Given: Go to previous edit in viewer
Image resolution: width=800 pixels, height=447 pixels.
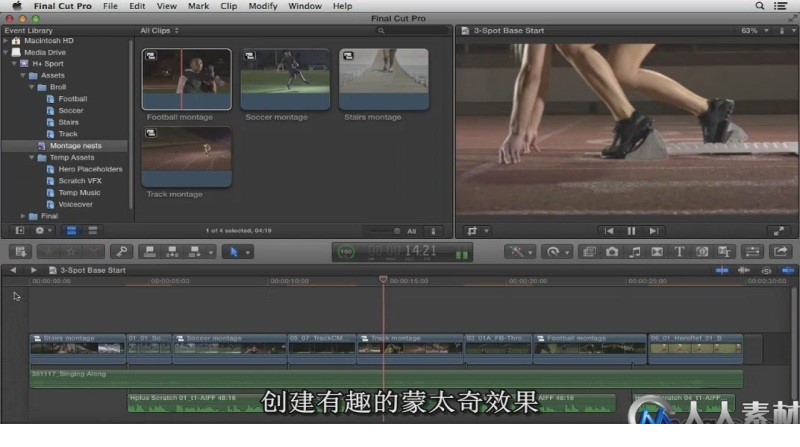Looking at the screenshot, I should (609, 231).
